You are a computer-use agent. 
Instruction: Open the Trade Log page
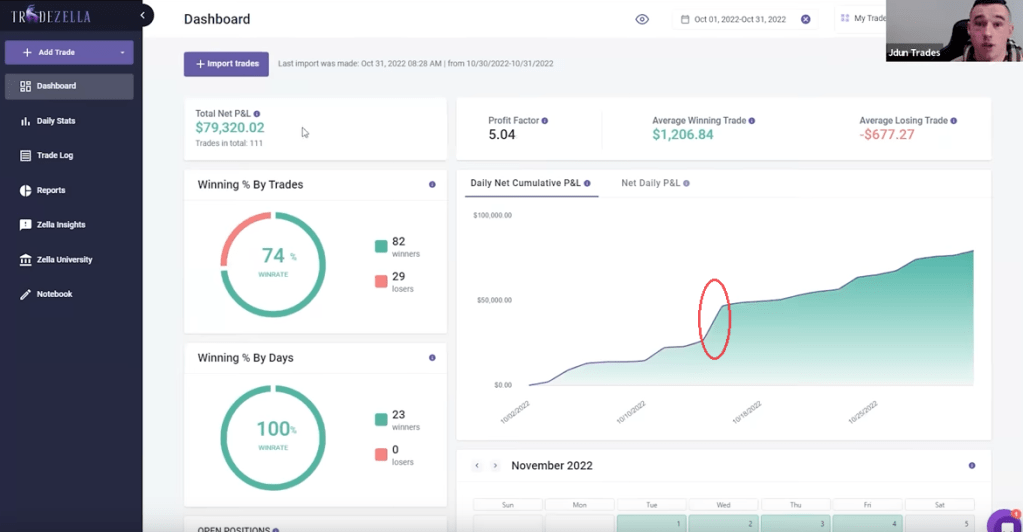pos(54,156)
